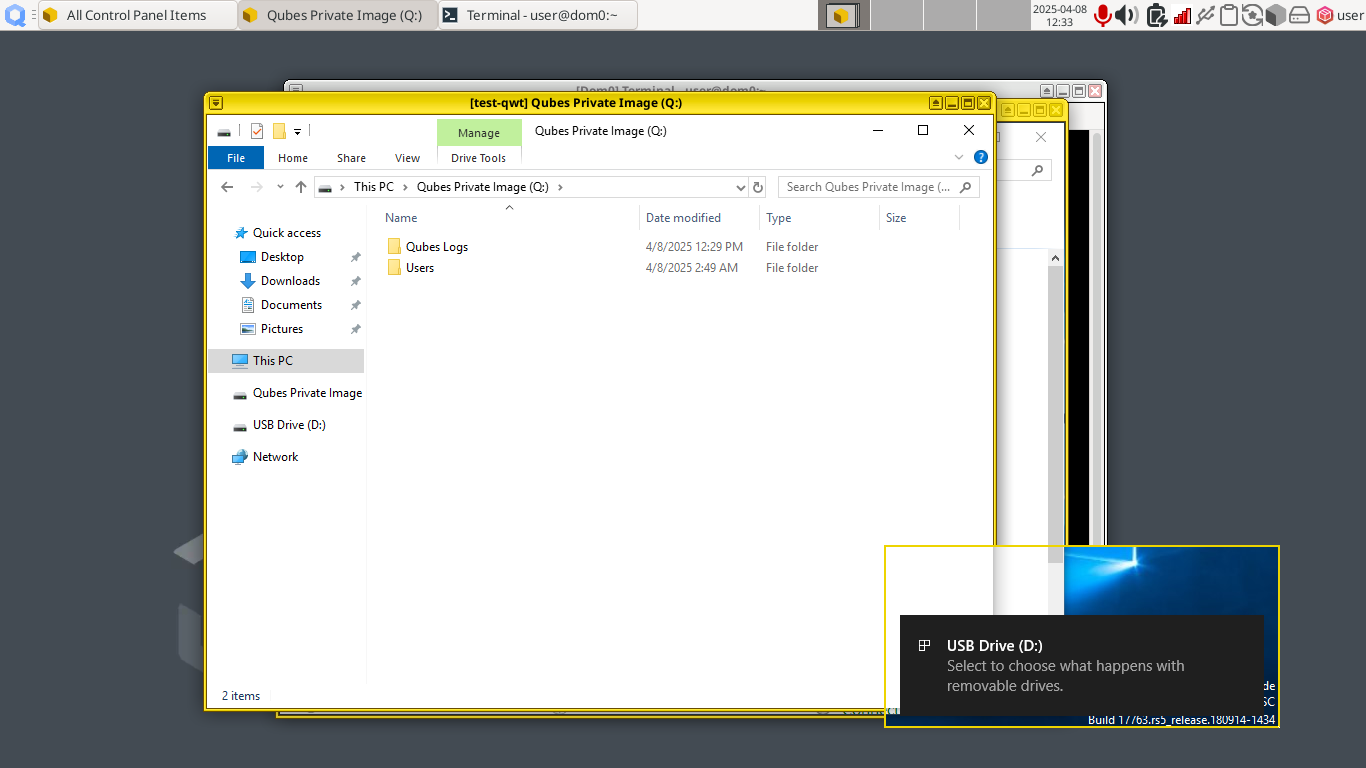Click the Properties checkmark toolbar icon
The width and height of the screenshot is (1366, 768).
click(x=257, y=131)
